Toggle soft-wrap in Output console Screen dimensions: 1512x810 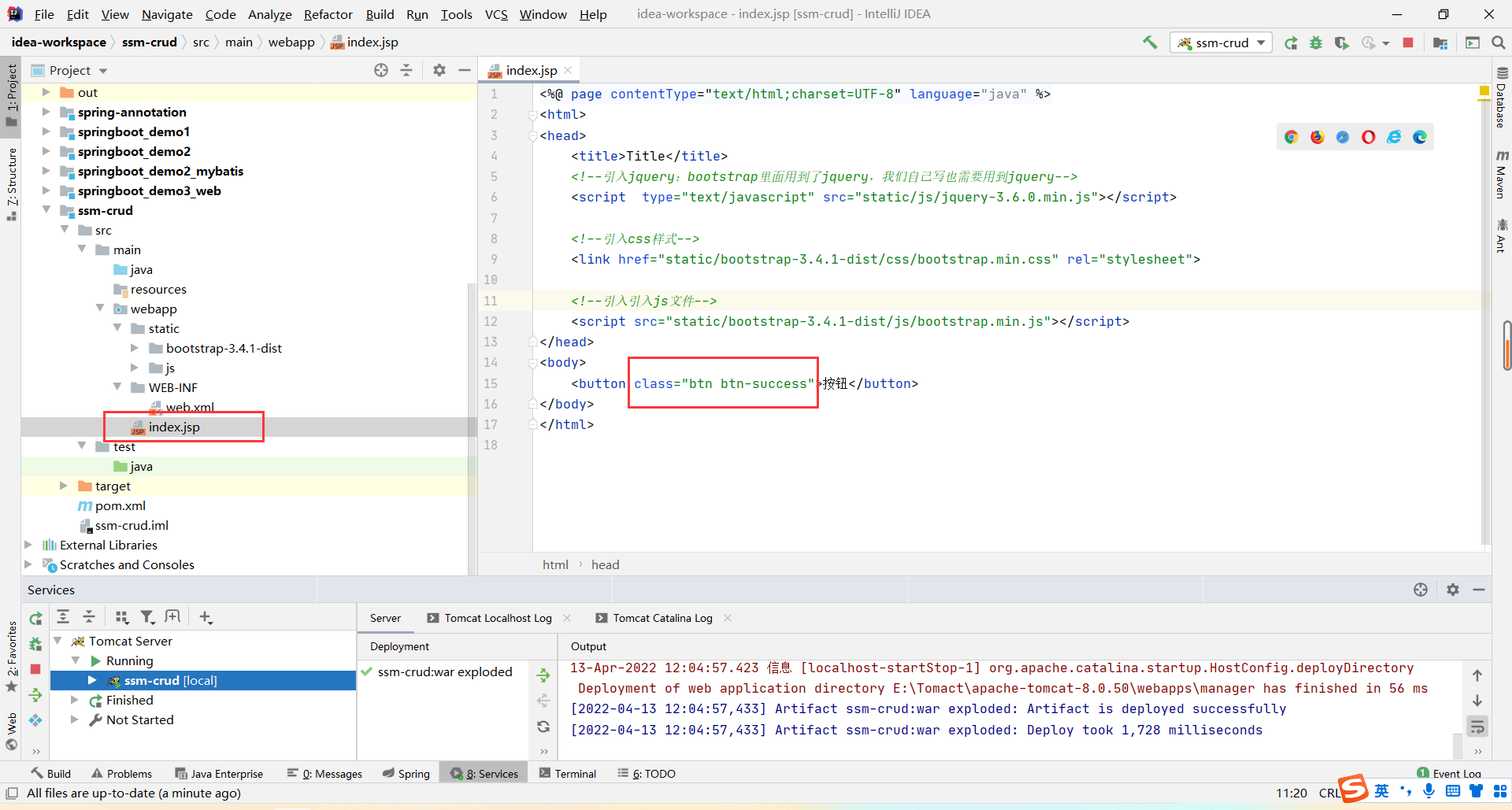point(1477,727)
